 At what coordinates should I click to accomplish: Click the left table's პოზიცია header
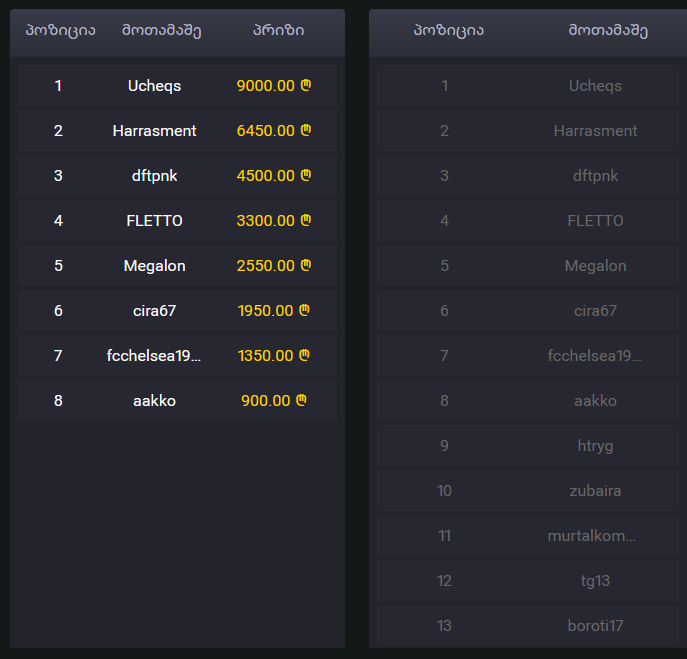click(60, 31)
